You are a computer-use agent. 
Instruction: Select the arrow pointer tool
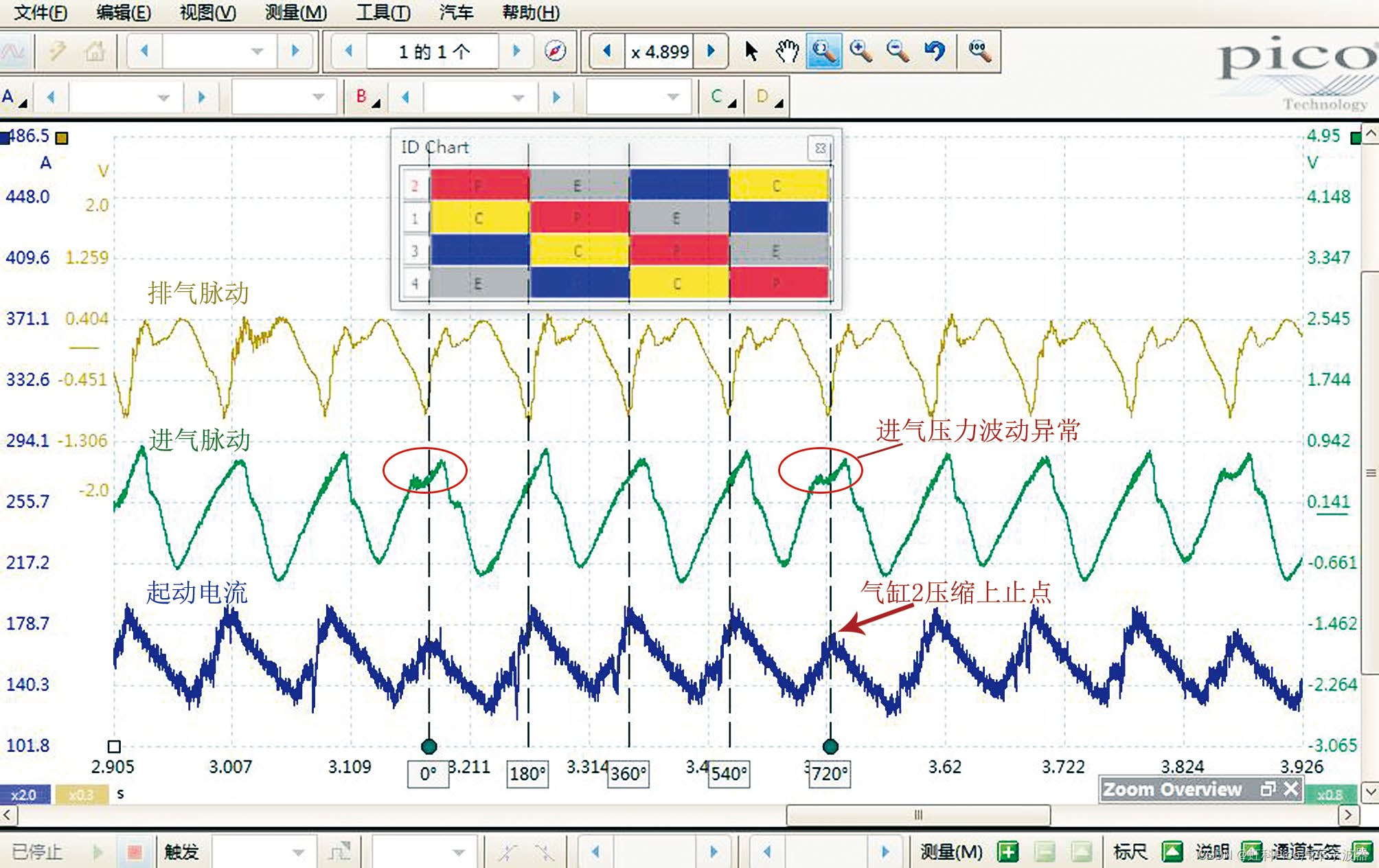point(751,51)
